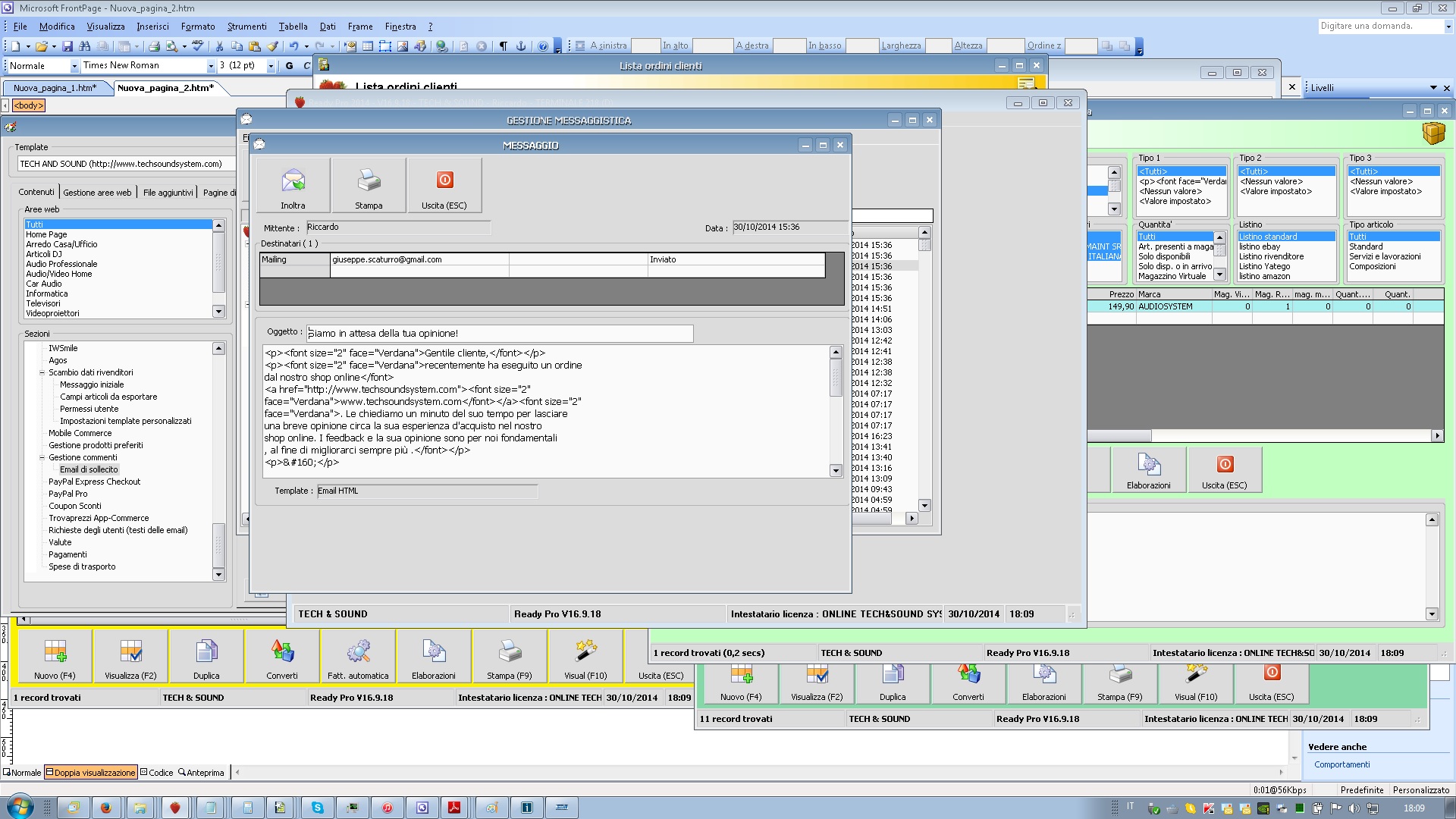Click the Insert Table icon in FrontPage toolbar
Screen dimensions: 1456x819
click(367, 46)
